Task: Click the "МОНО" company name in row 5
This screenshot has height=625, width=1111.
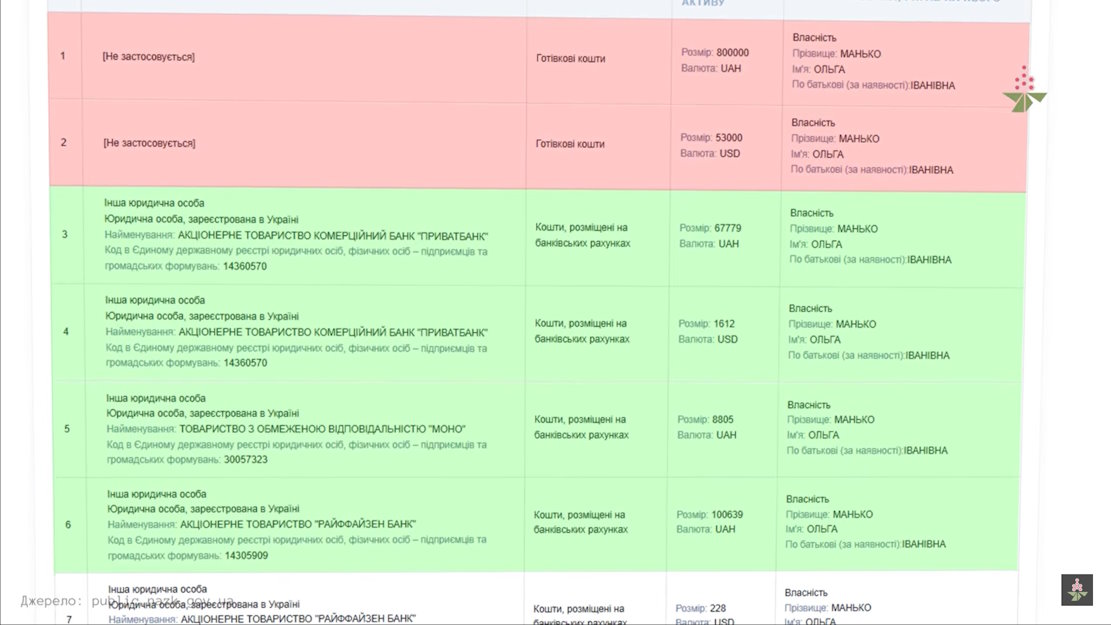Action: (323, 429)
